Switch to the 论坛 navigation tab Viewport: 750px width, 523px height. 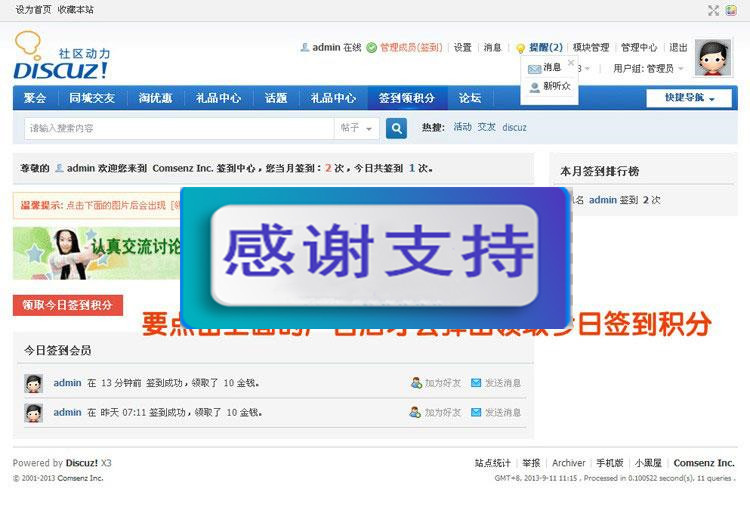(470, 98)
